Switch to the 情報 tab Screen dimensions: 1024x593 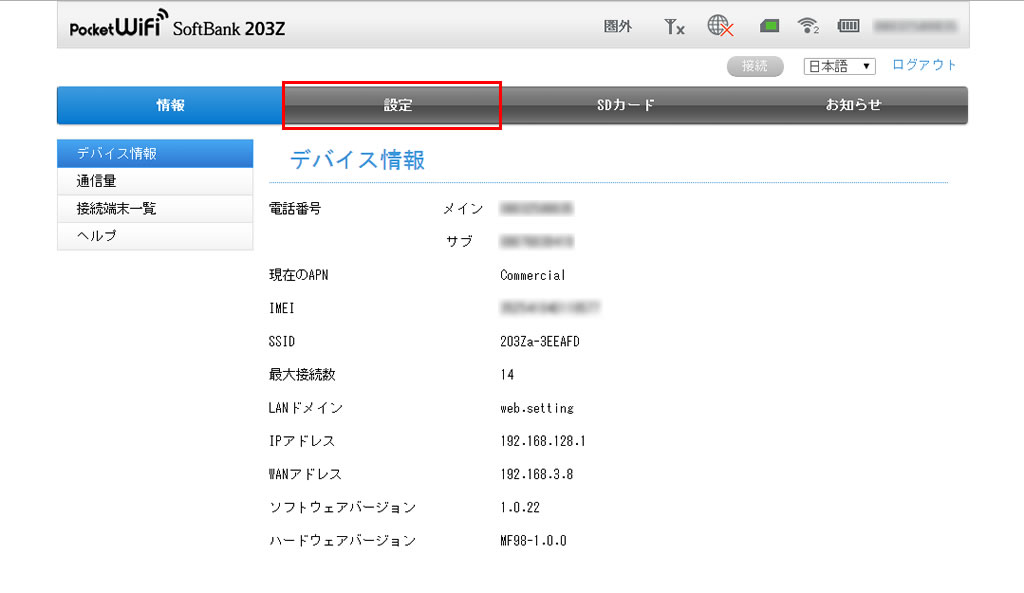click(x=170, y=105)
